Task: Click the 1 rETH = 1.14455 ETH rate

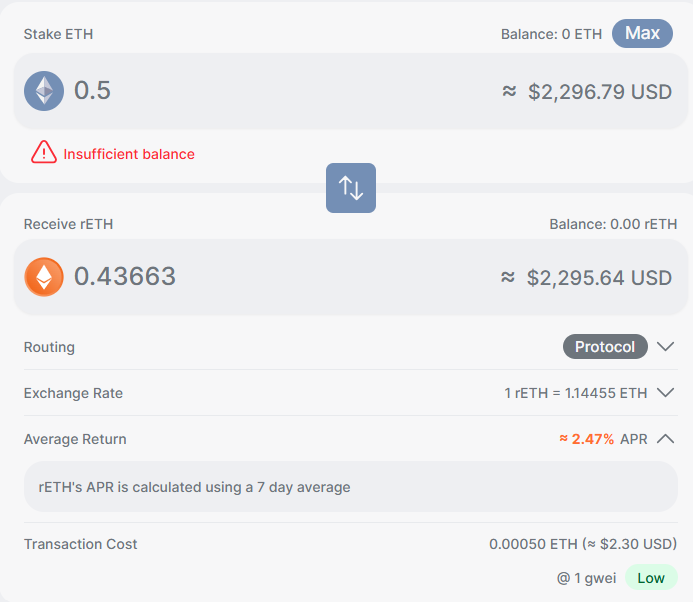Action: tap(575, 393)
